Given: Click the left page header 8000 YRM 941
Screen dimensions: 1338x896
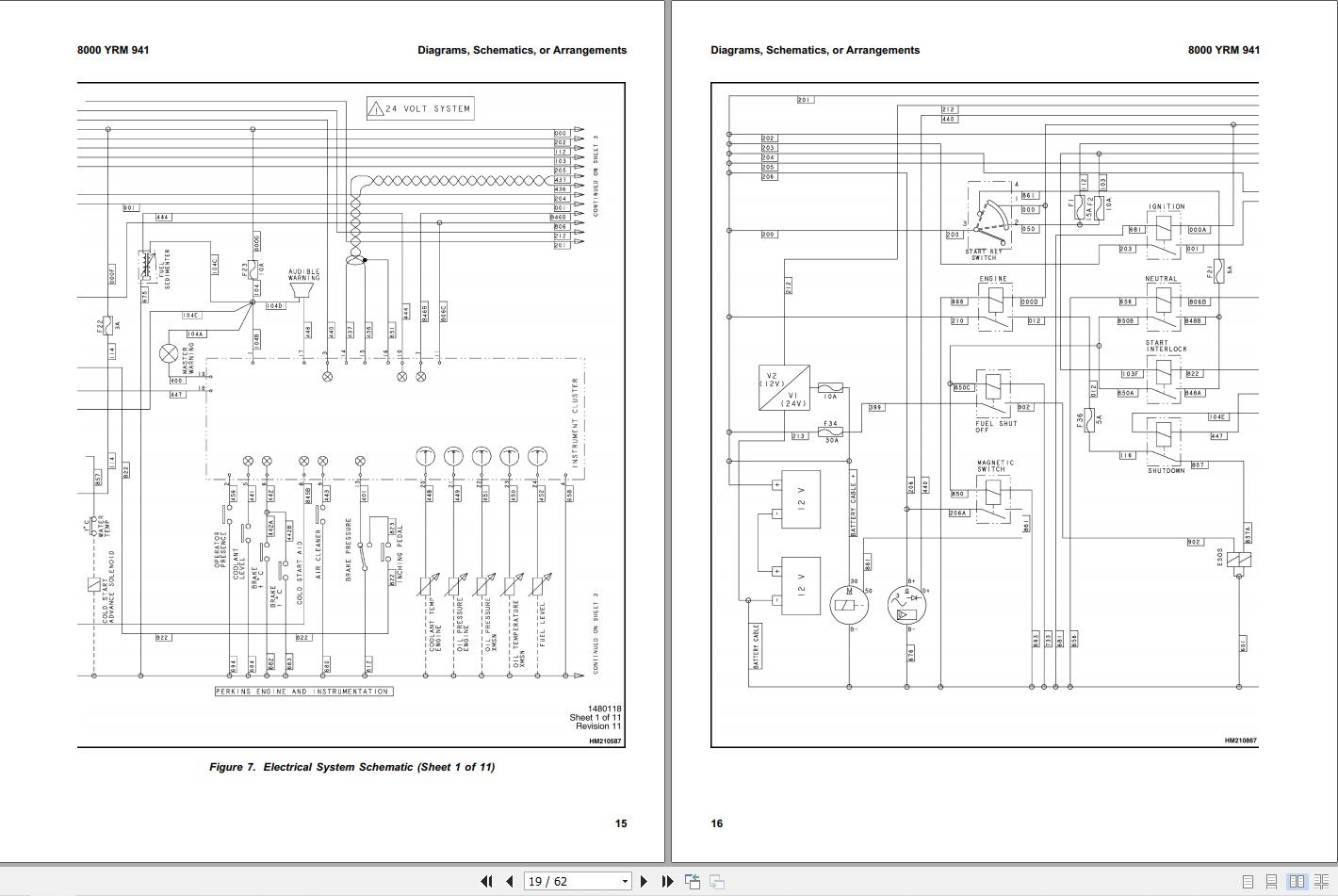Looking at the screenshot, I should [x=113, y=50].
